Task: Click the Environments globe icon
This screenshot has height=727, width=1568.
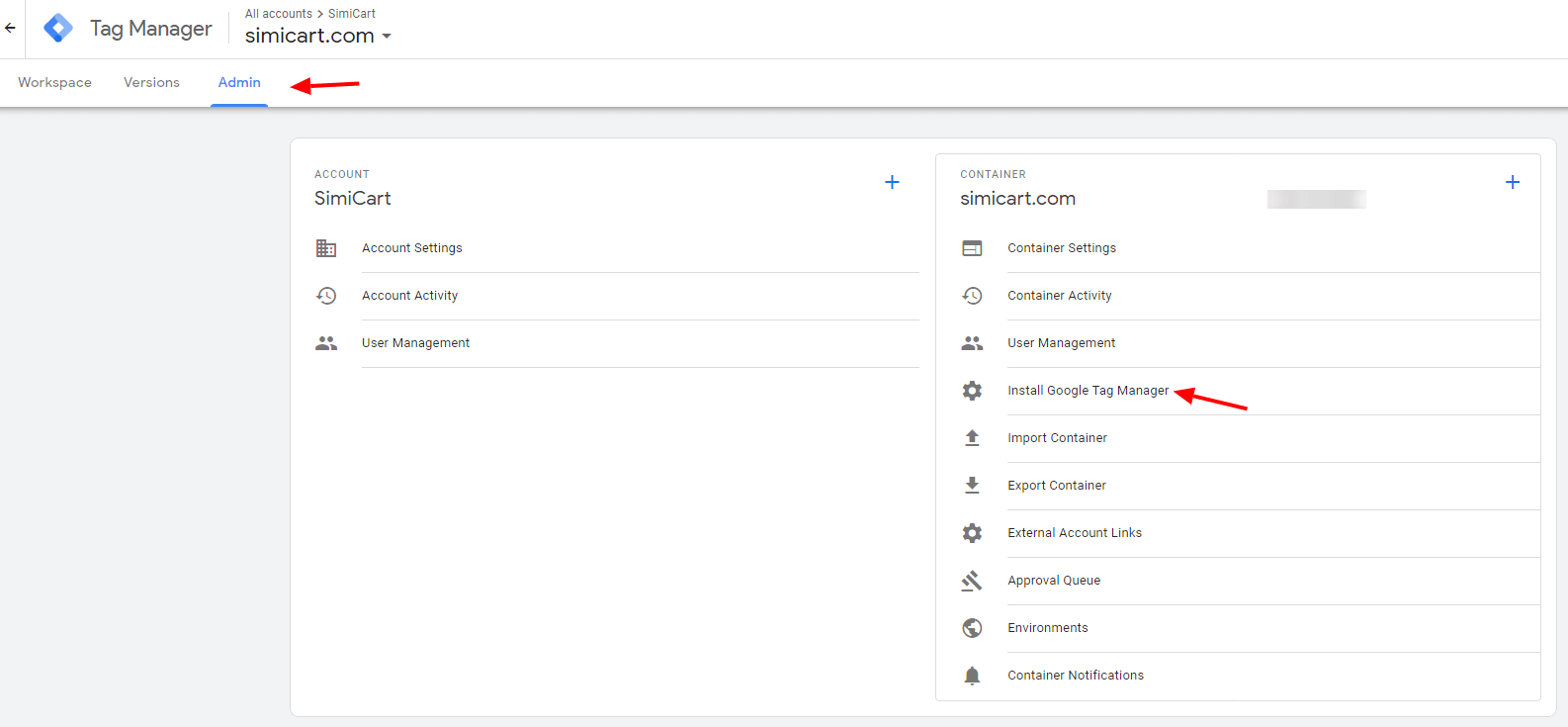Action: (x=972, y=628)
